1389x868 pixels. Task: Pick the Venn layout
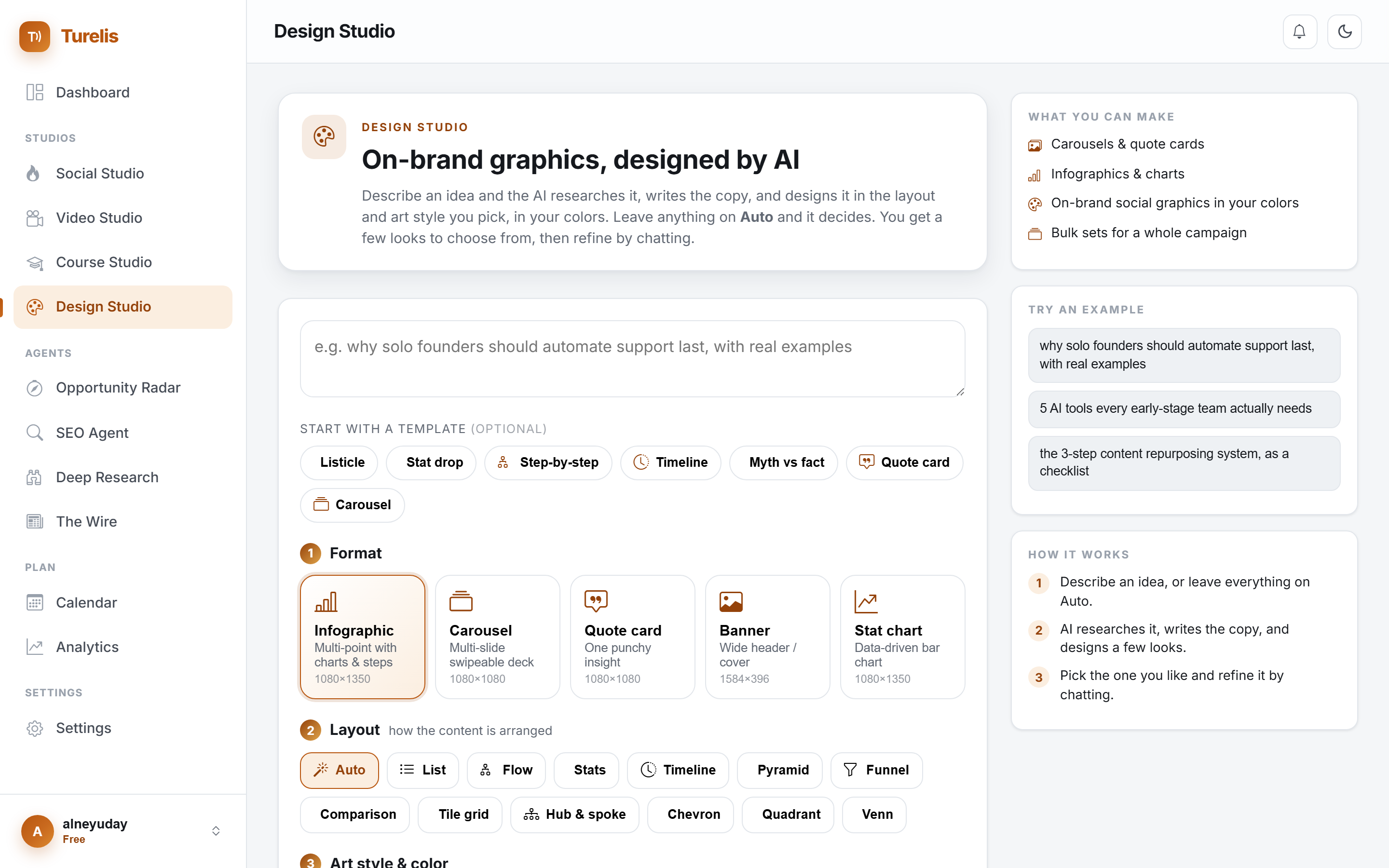(x=874, y=814)
